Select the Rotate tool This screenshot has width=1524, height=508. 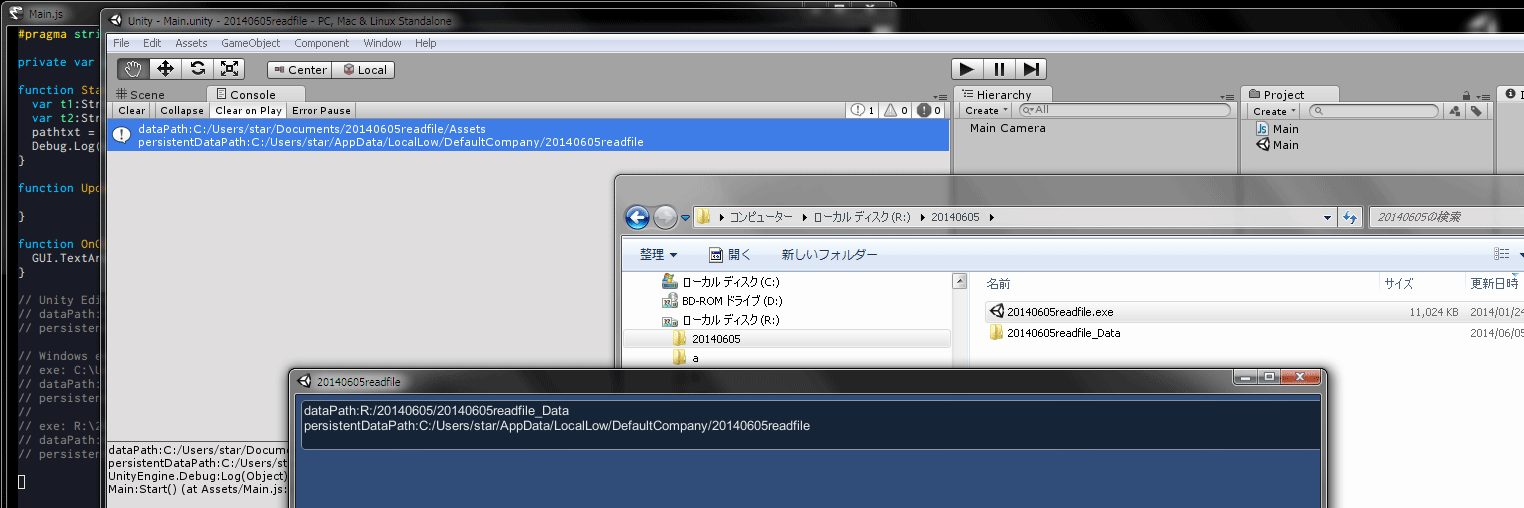point(198,69)
